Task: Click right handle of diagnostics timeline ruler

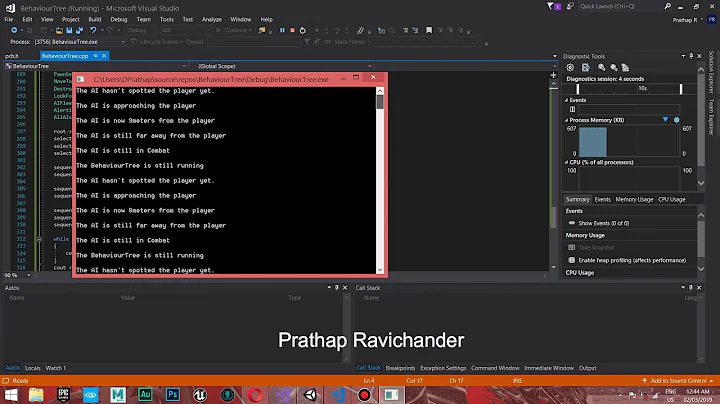Action: coord(681,89)
